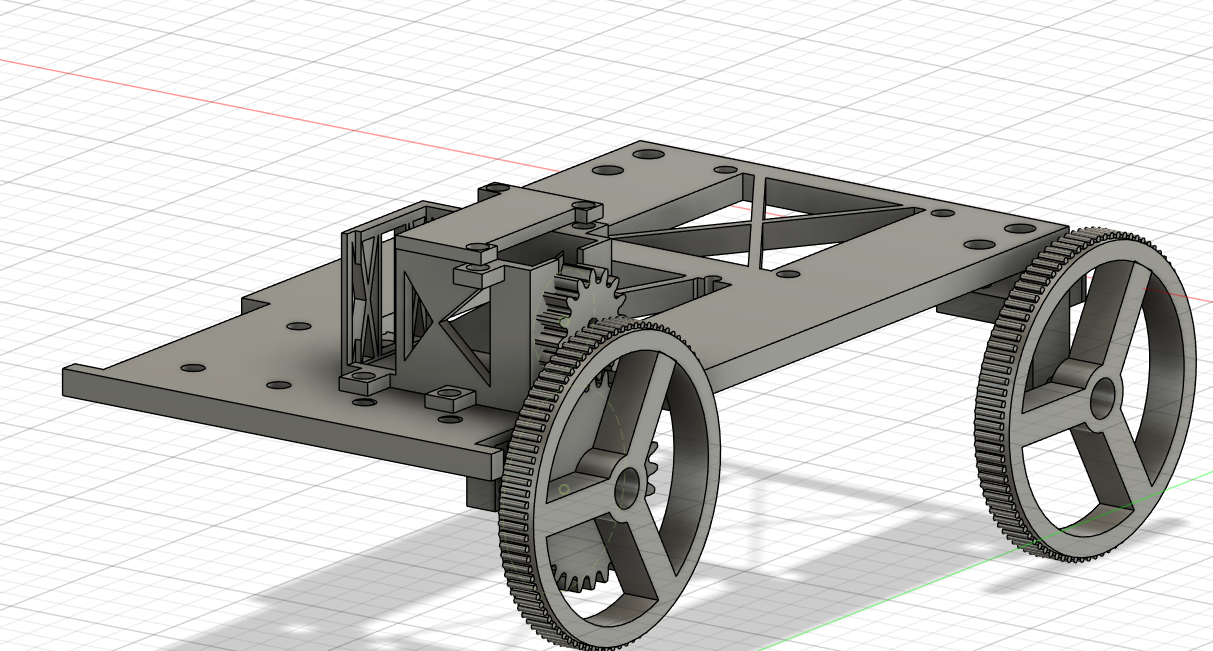Image resolution: width=1213 pixels, height=651 pixels.
Task: Select the geared wheel at the chassis far end
Action: (x=1085, y=393)
